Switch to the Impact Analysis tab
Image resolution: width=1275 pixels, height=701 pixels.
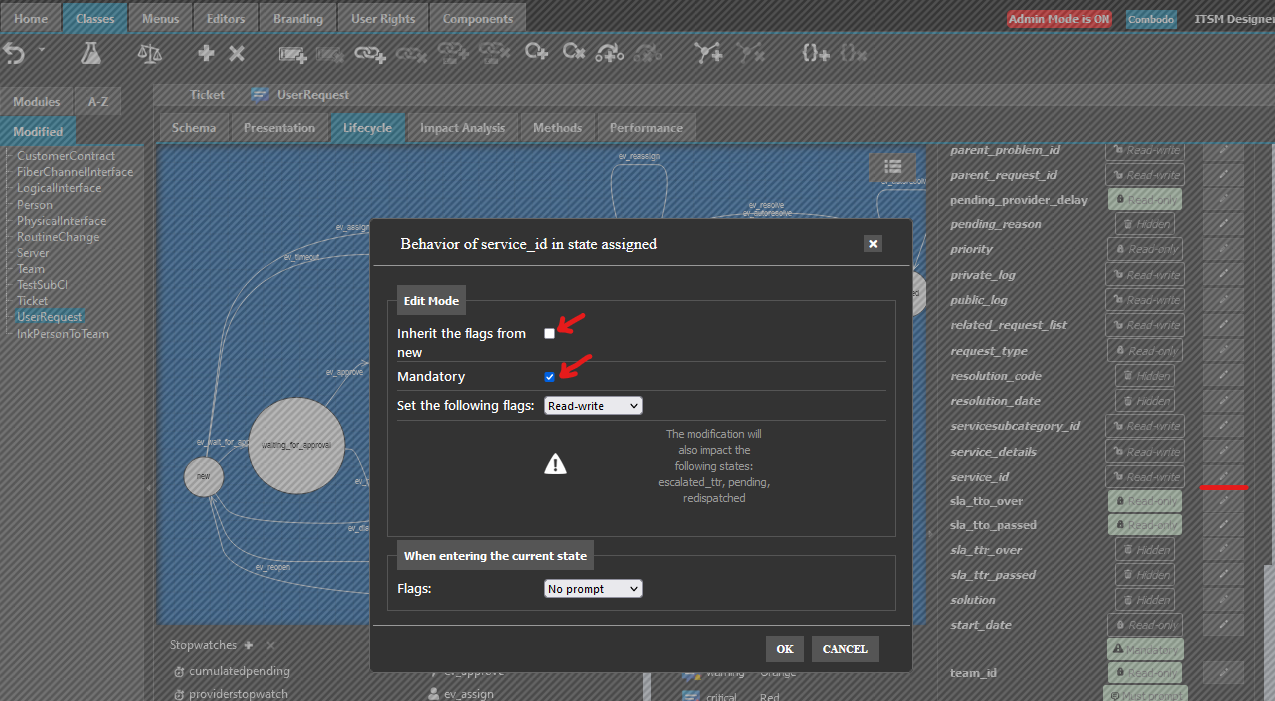pyautogui.click(x=462, y=128)
